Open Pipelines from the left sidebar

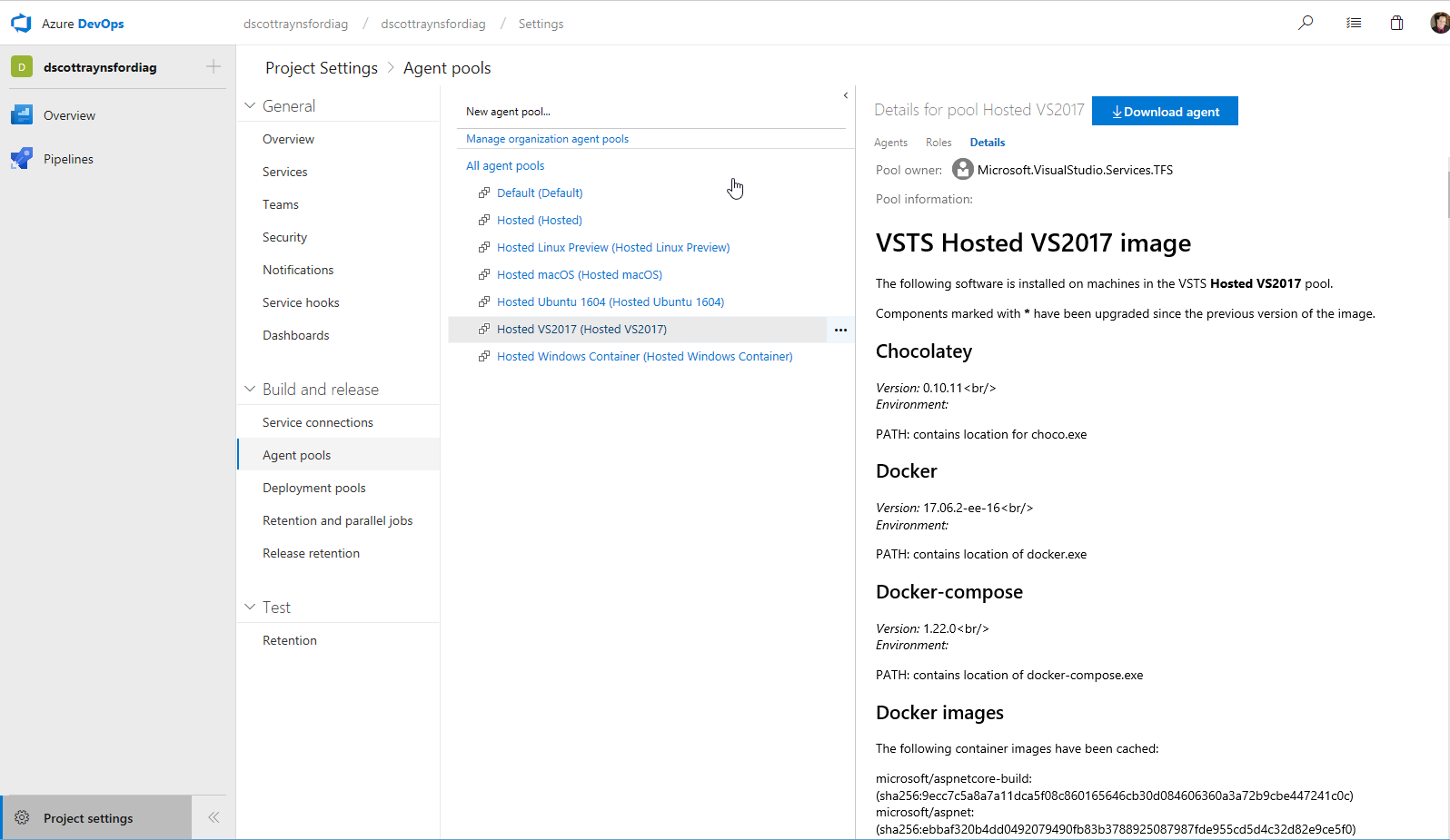68,159
